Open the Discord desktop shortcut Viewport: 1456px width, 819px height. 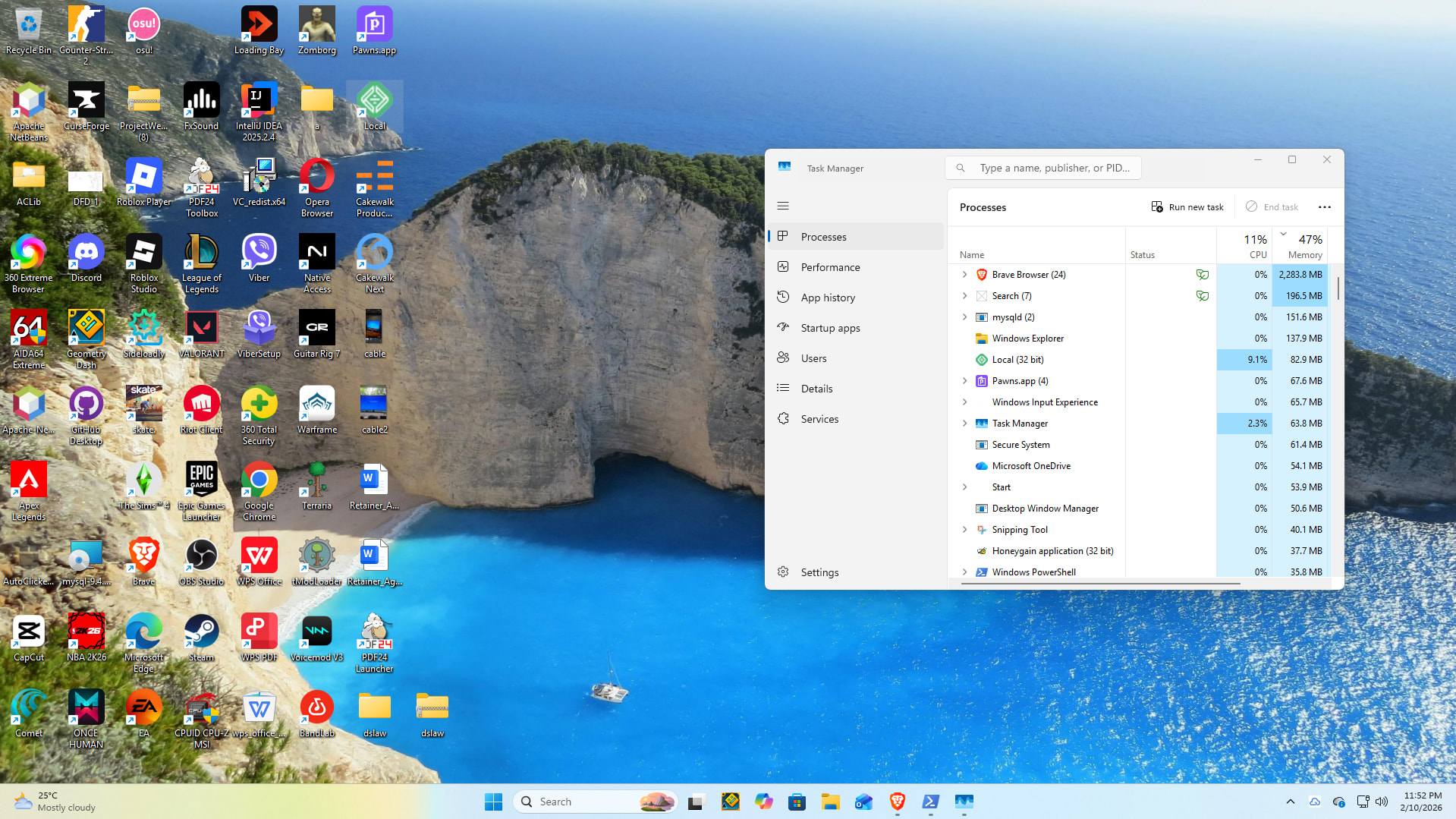(86, 259)
